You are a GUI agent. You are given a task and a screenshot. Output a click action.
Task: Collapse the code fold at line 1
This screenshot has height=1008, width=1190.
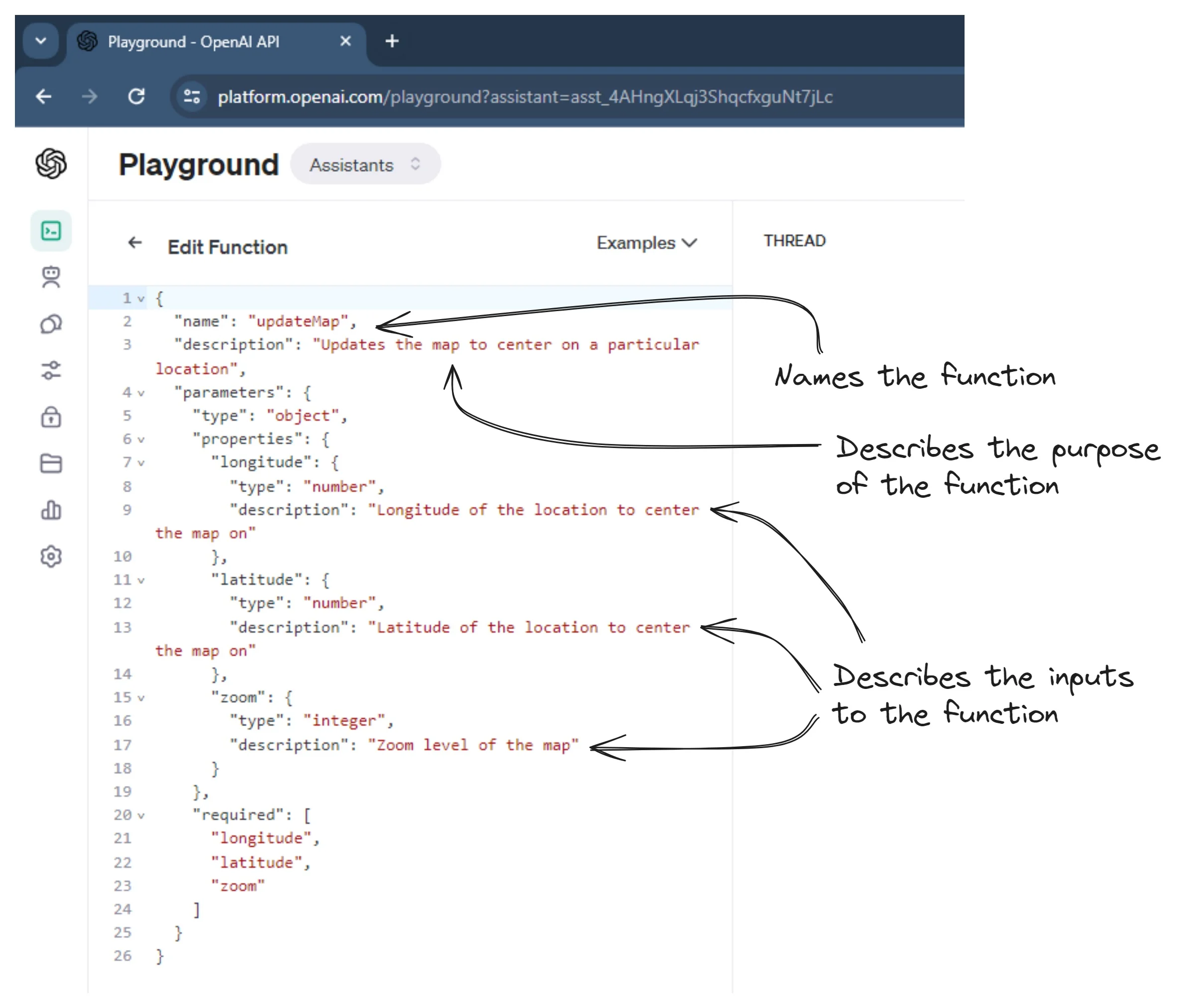140,299
